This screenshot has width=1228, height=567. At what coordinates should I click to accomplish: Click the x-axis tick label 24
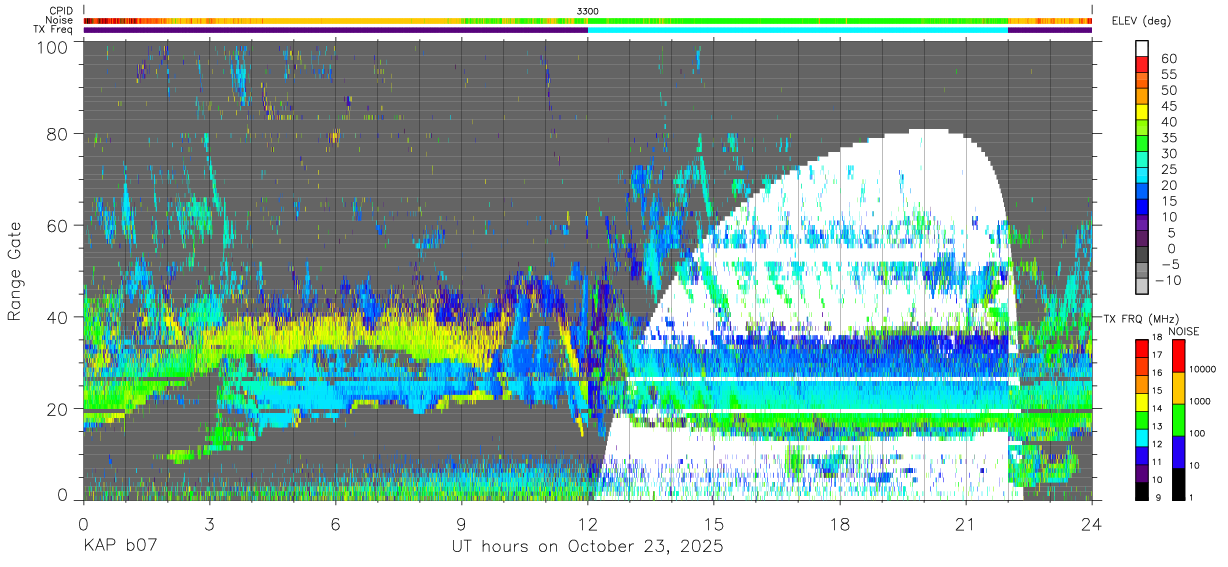[x=1092, y=524]
